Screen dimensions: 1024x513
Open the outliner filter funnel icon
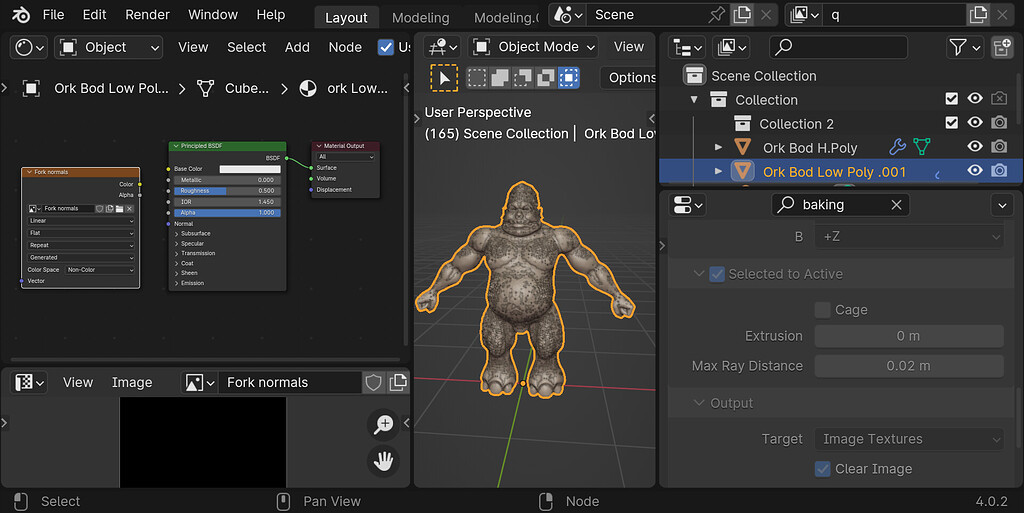click(958, 47)
